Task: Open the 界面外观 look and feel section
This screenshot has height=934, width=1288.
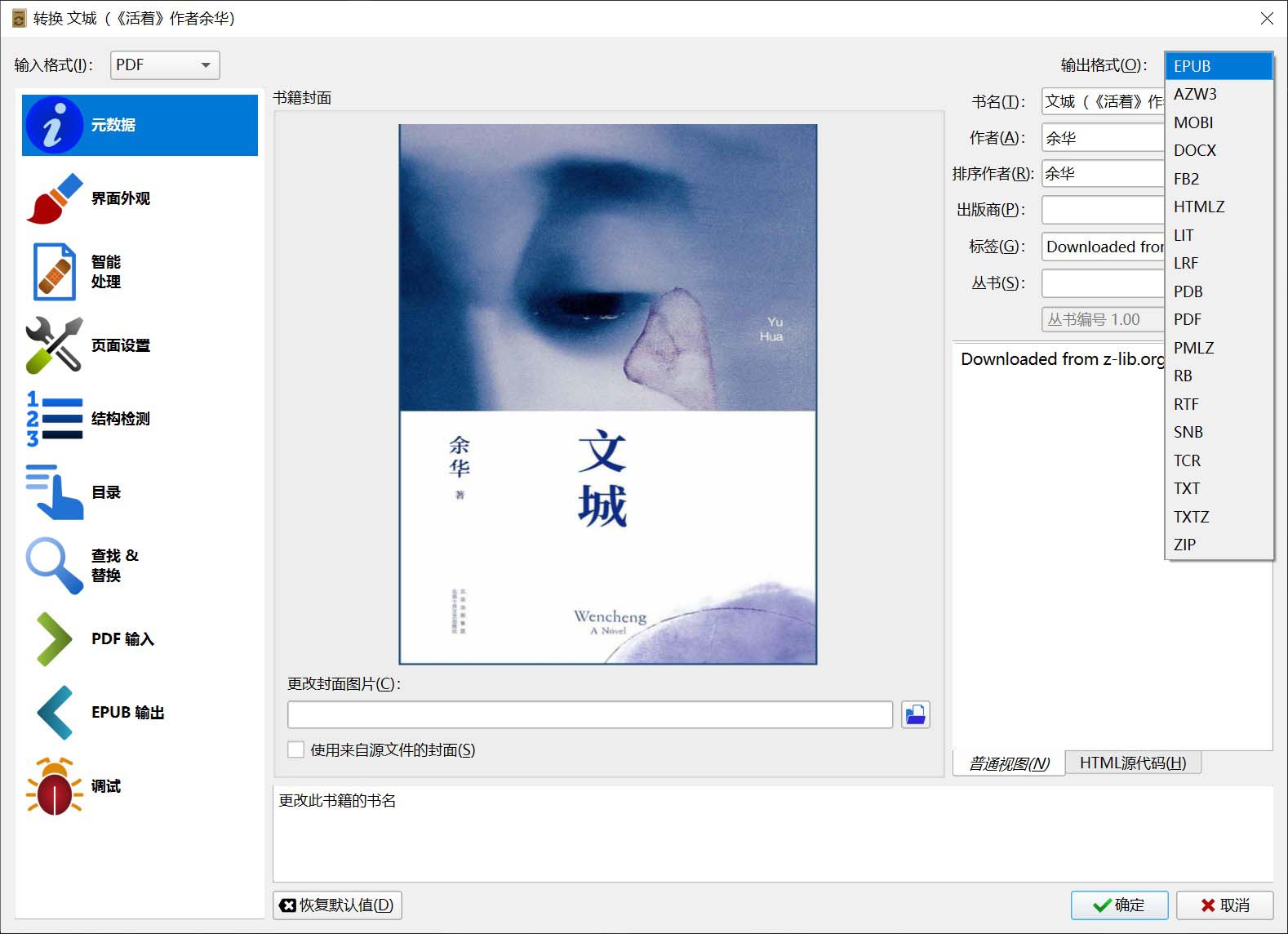Action: point(140,198)
